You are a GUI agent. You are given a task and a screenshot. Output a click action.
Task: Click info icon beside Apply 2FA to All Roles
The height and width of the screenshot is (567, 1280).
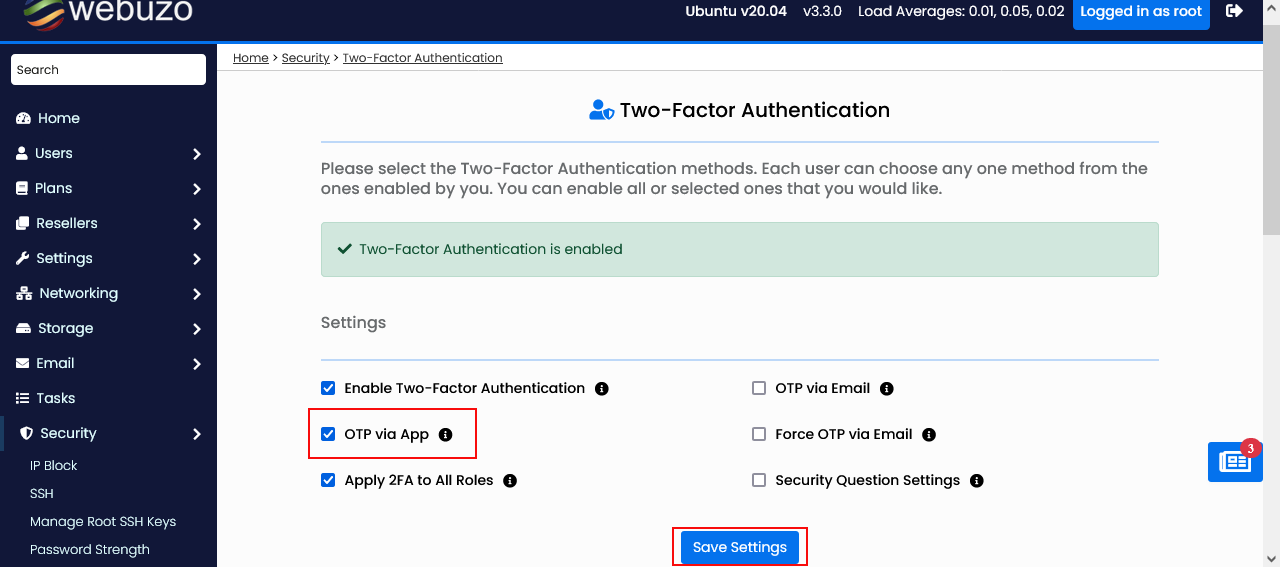click(x=510, y=480)
